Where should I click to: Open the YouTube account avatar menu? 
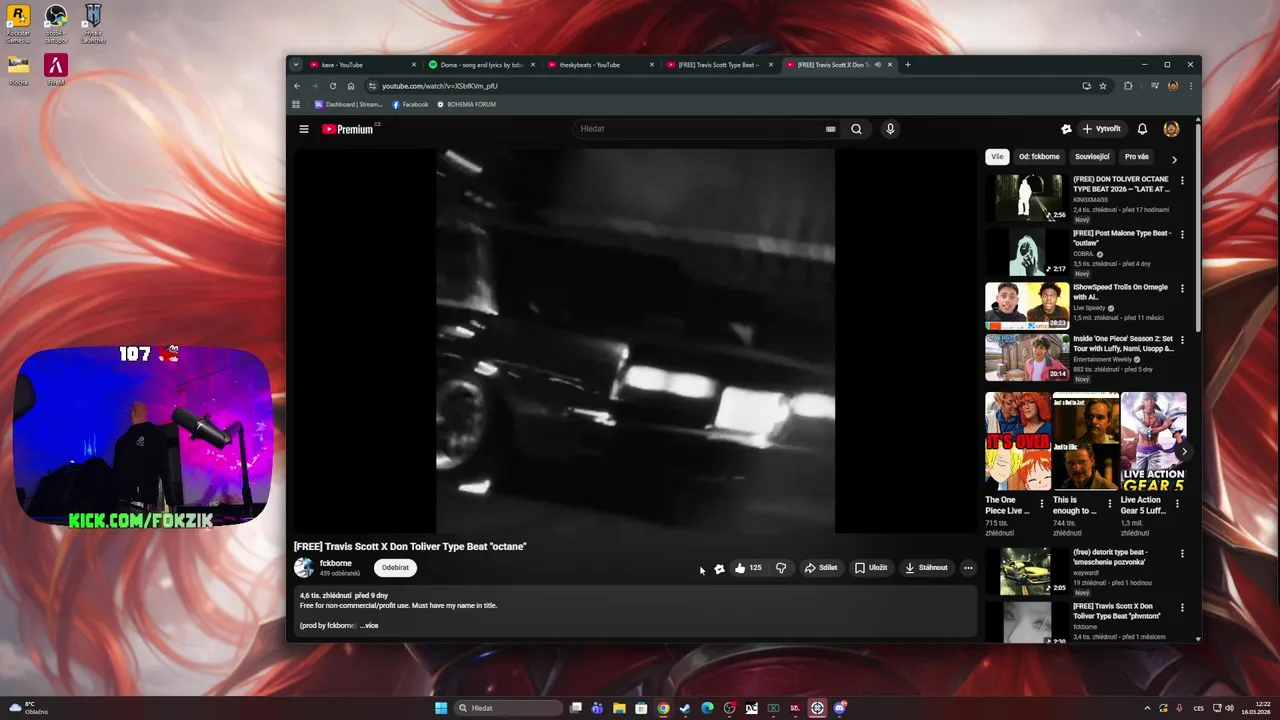[1171, 129]
